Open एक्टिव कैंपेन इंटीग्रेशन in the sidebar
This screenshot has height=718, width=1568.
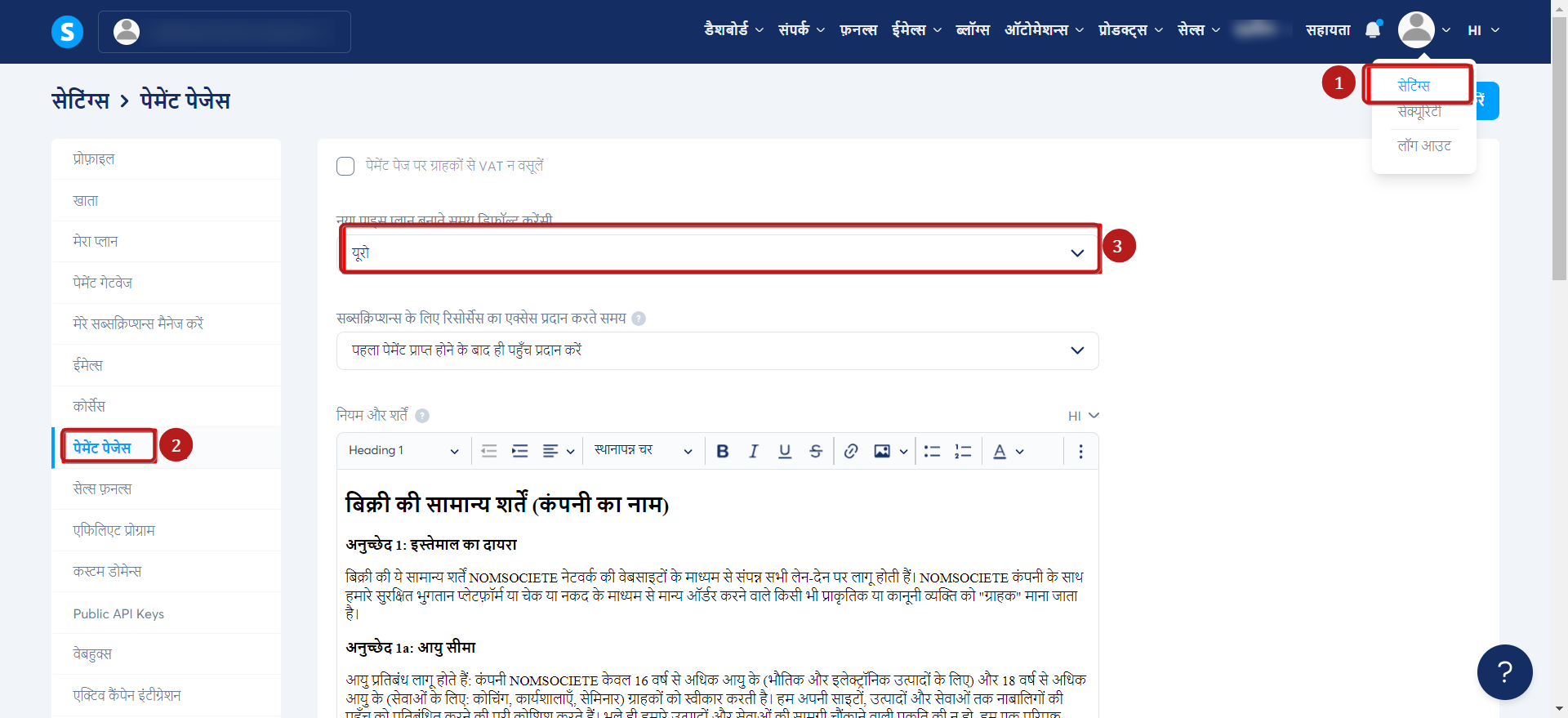pyautogui.click(x=167, y=696)
